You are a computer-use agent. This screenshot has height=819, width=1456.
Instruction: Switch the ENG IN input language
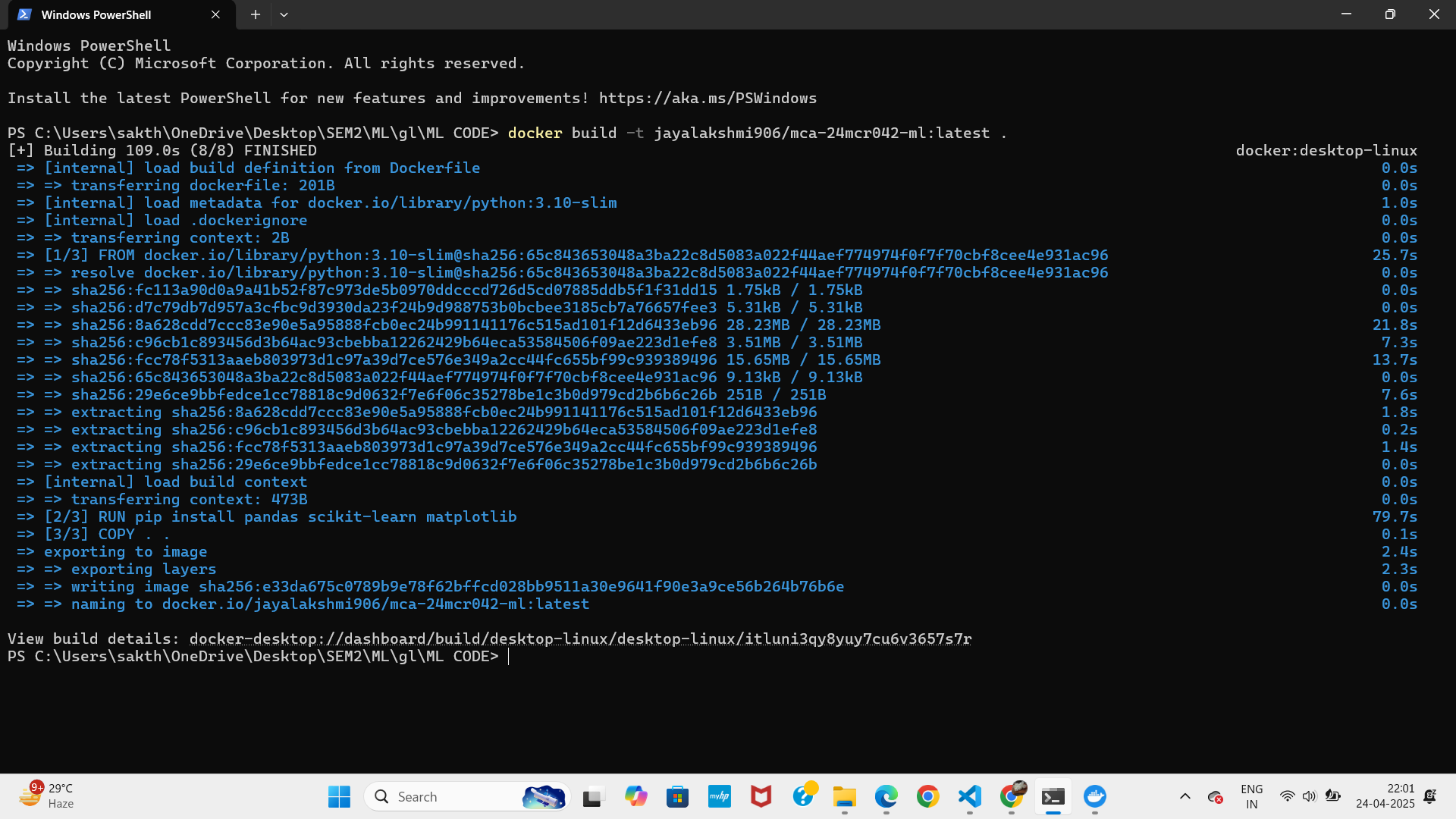[1252, 797]
